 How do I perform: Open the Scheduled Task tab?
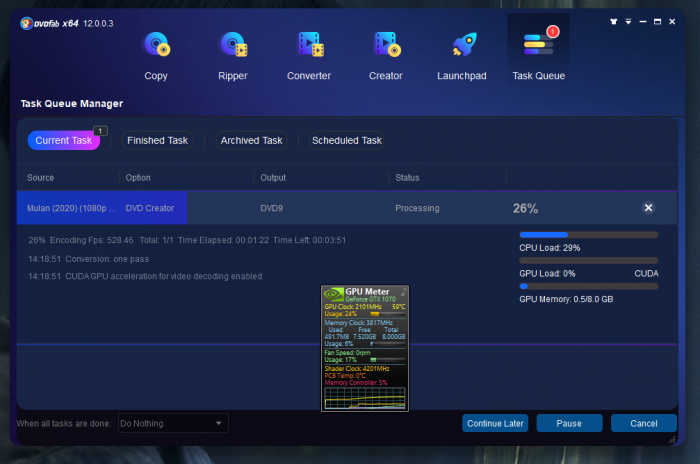click(x=346, y=141)
